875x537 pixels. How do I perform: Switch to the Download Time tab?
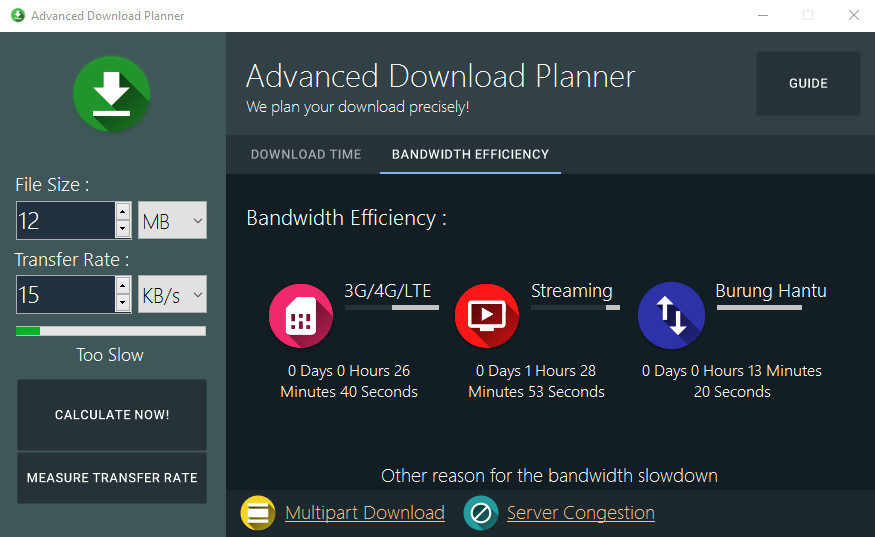(306, 155)
